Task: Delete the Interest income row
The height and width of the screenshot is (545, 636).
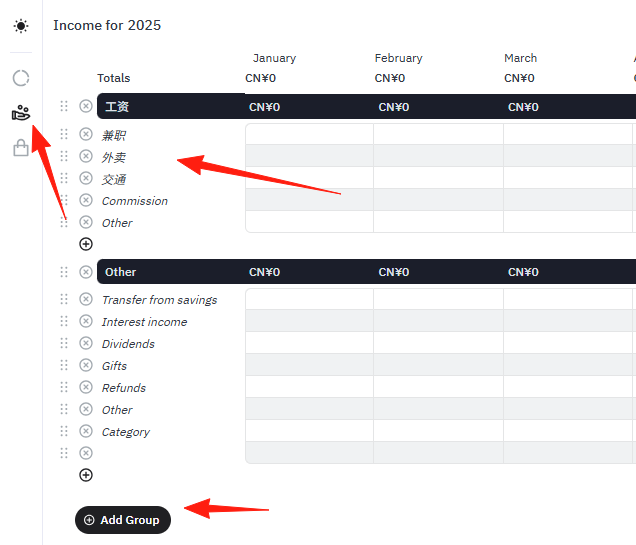Action: 86,321
